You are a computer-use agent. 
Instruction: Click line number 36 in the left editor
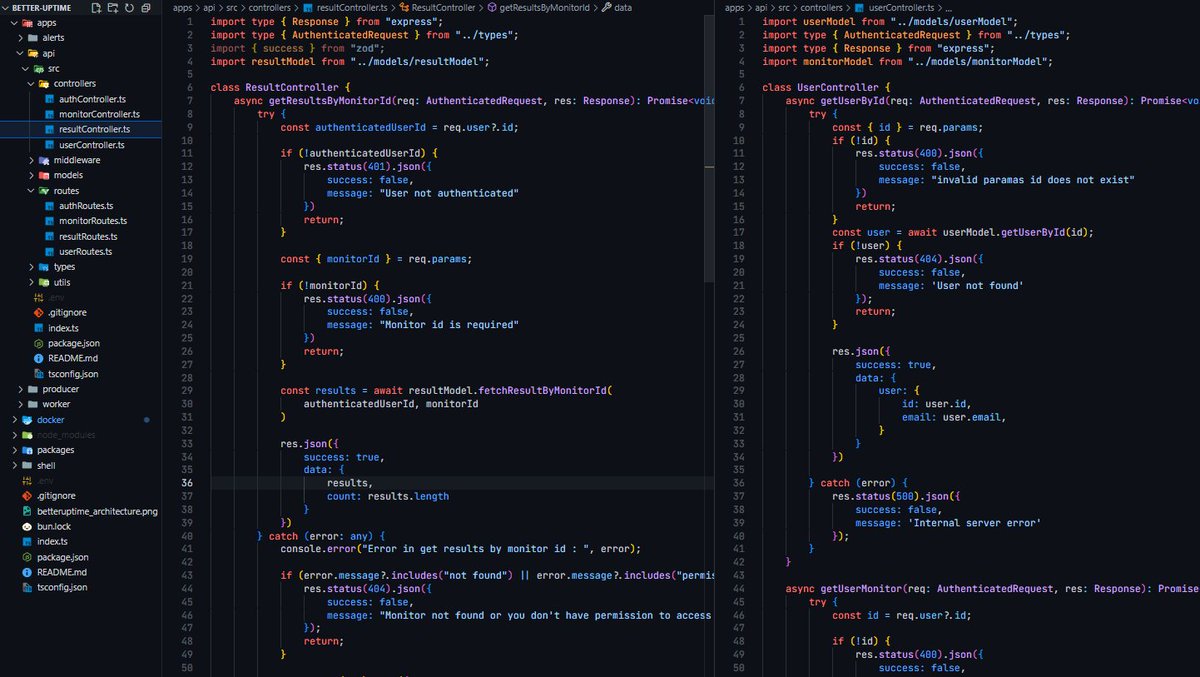point(187,482)
